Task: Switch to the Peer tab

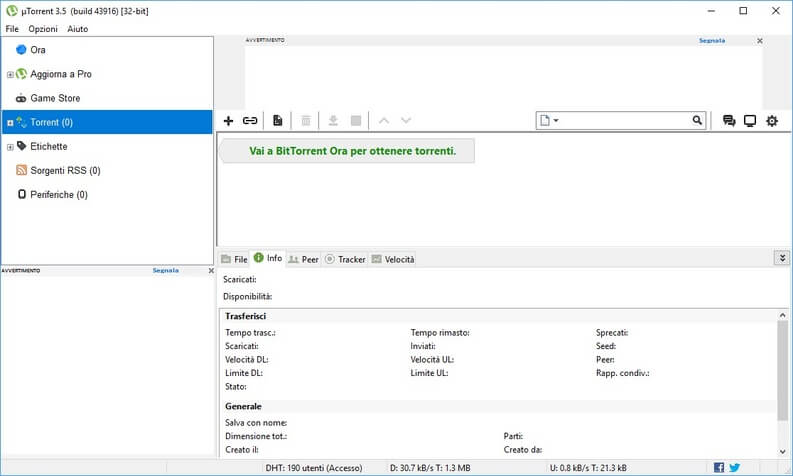Action: [x=303, y=259]
